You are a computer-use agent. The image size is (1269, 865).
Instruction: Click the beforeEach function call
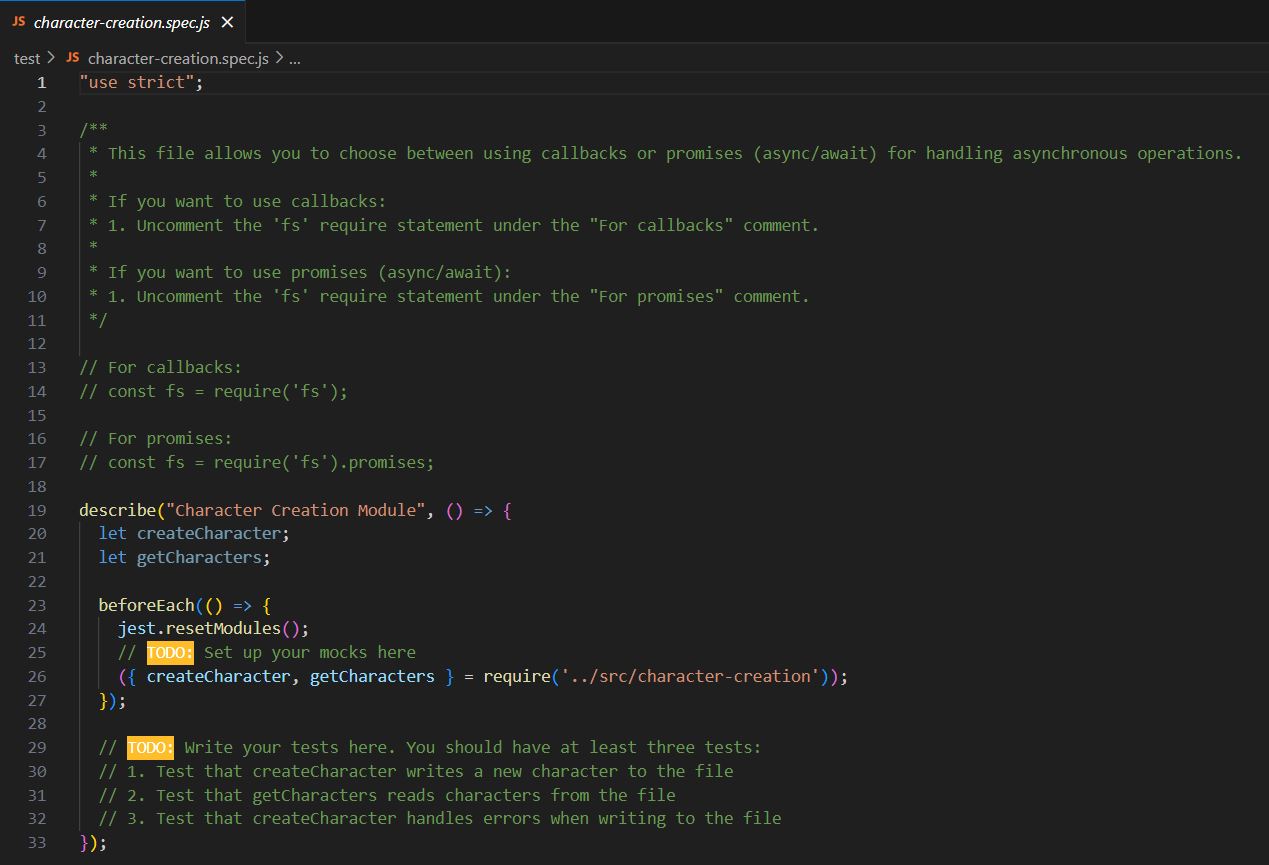146,605
